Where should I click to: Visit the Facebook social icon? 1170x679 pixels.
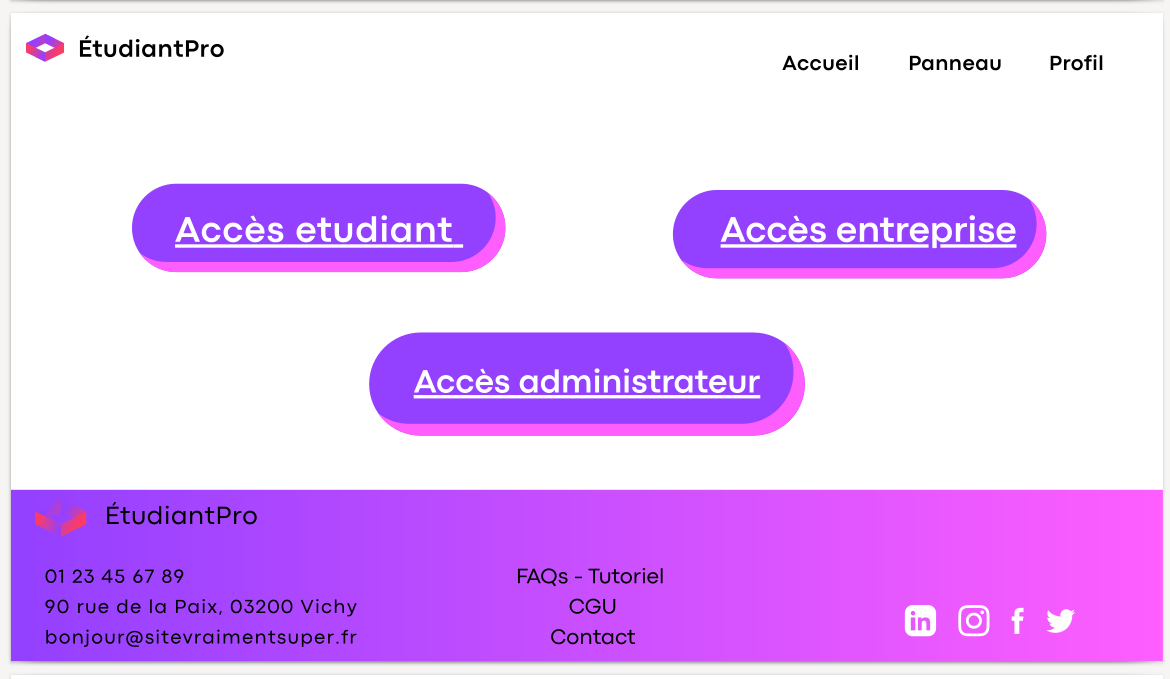[1017, 621]
